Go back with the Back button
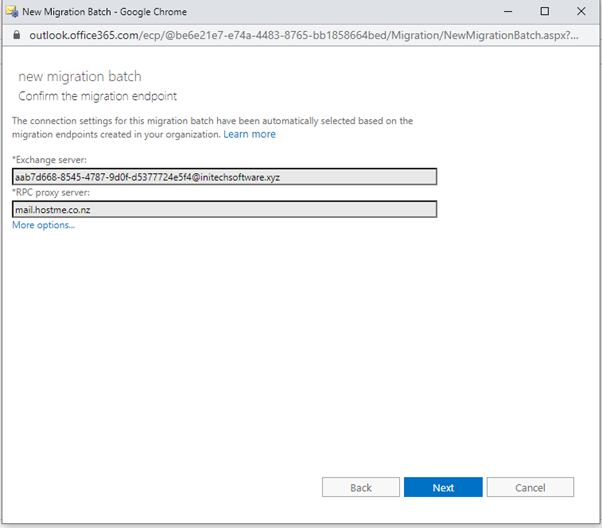The width and height of the screenshot is (602, 528). [361, 487]
